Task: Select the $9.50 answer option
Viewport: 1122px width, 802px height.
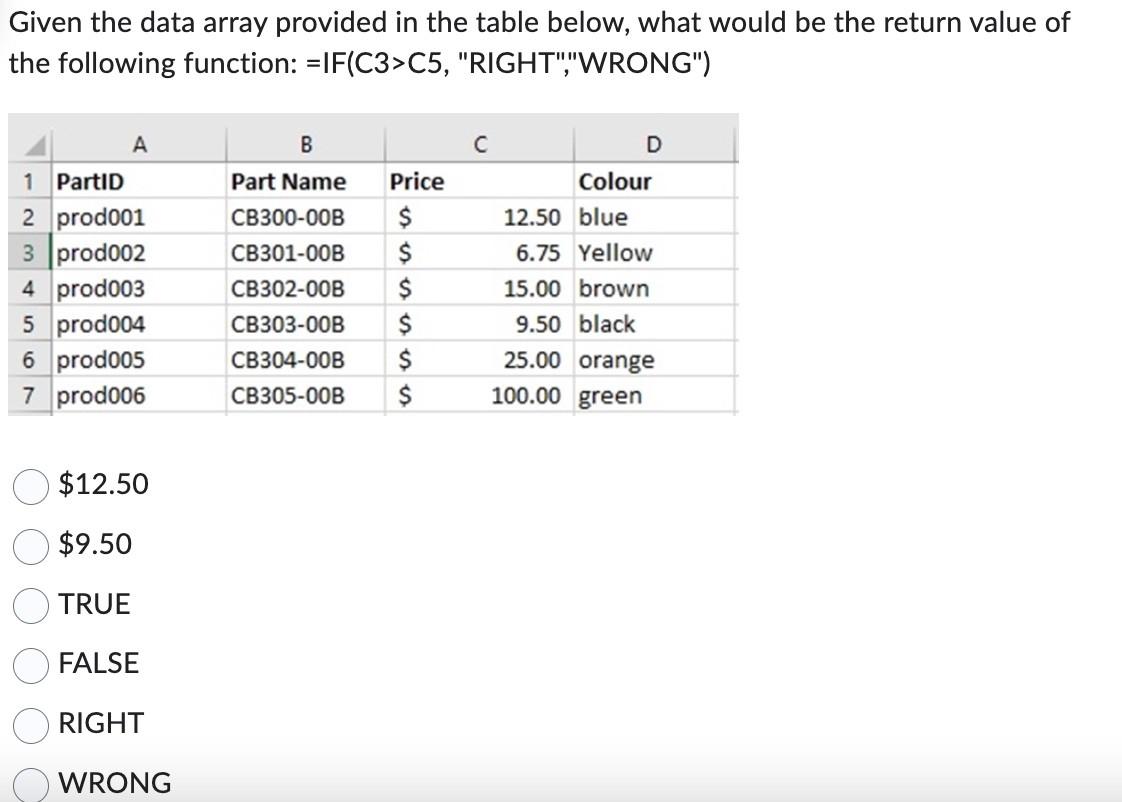Action: click(31, 544)
